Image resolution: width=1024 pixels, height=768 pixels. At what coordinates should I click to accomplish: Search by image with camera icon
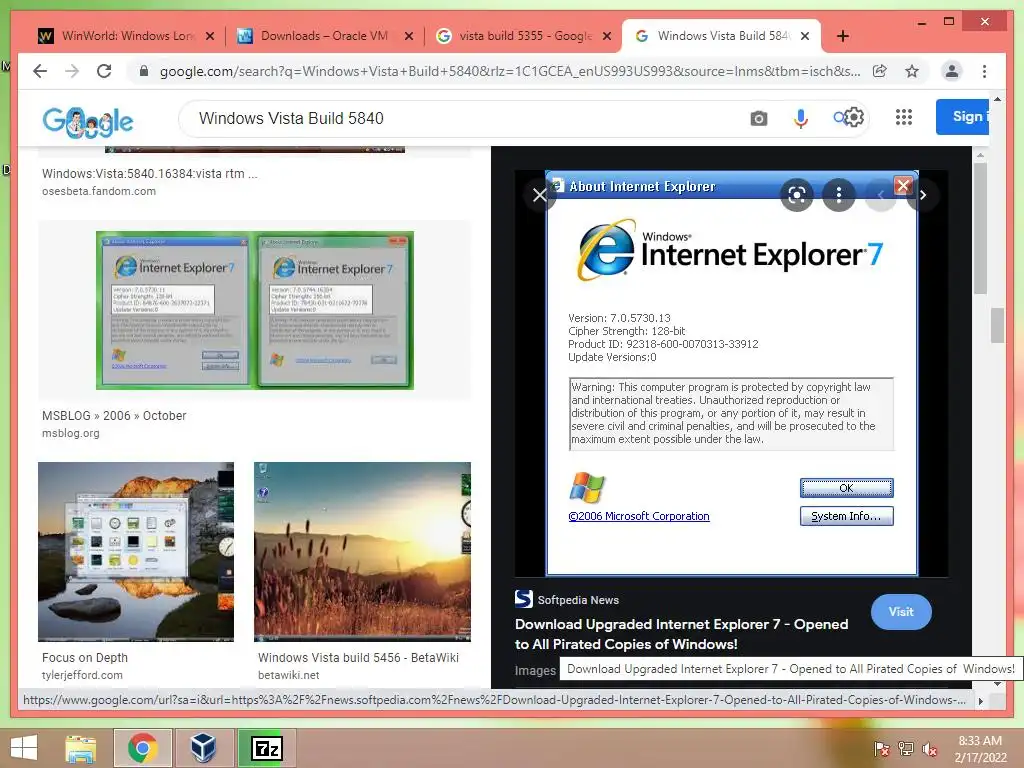coord(758,118)
